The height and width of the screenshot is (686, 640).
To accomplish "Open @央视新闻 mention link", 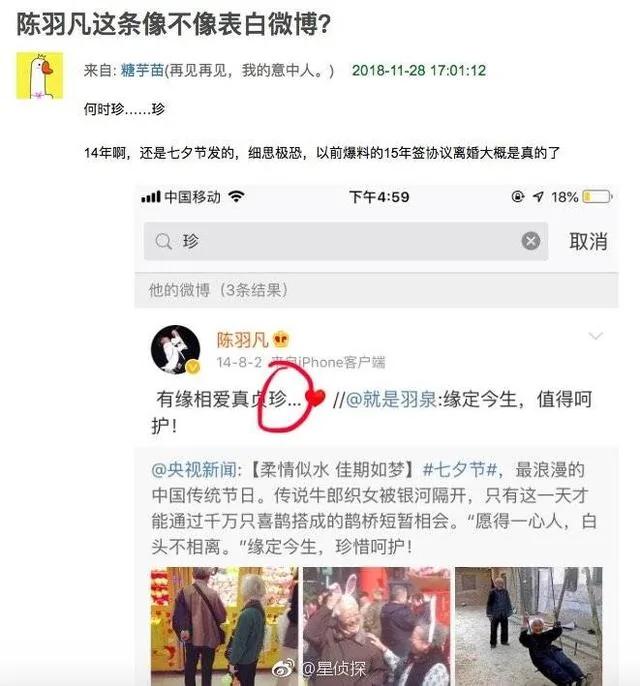I will 194,470.
